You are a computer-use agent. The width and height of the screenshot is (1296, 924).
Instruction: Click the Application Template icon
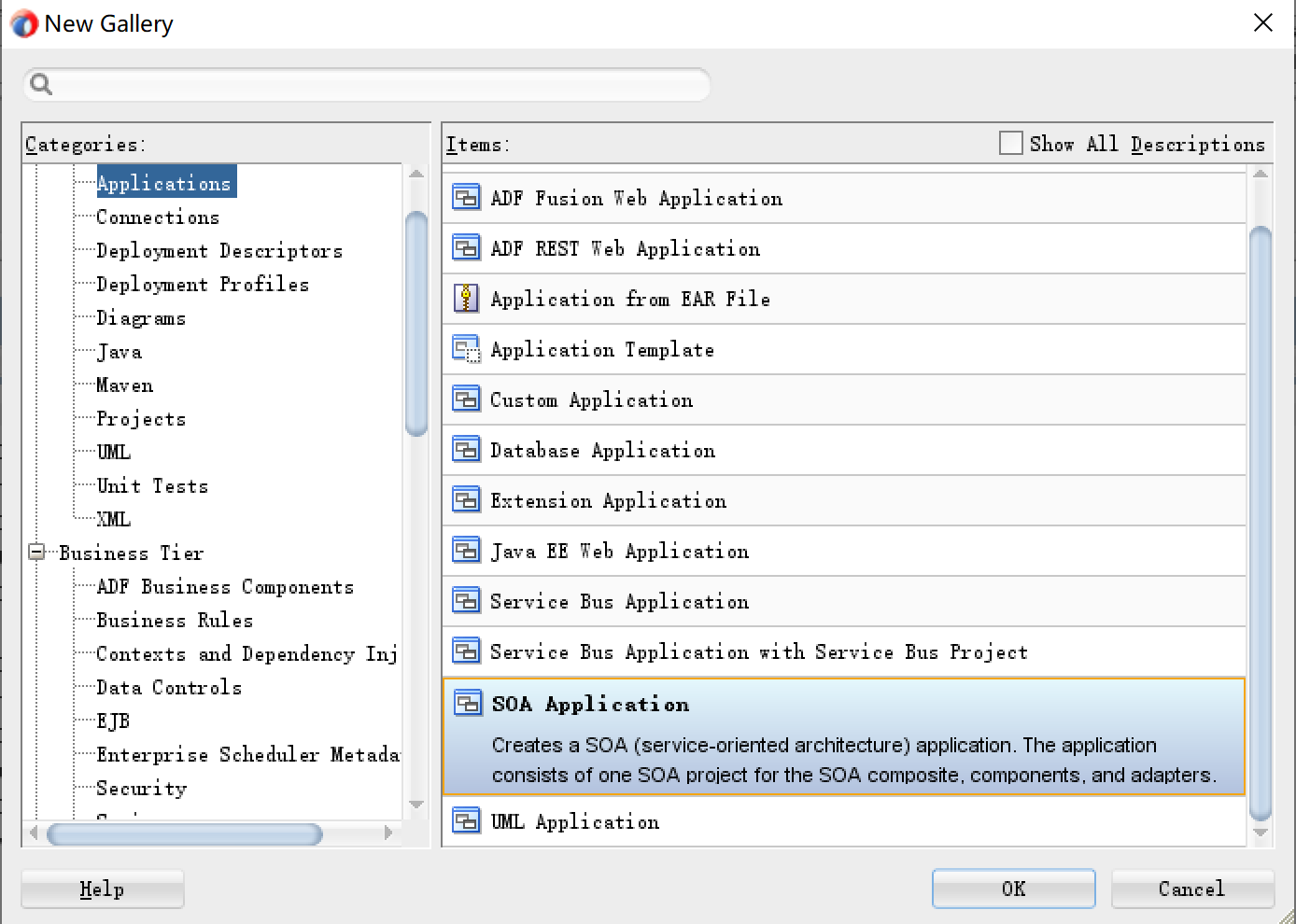click(x=466, y=349)
